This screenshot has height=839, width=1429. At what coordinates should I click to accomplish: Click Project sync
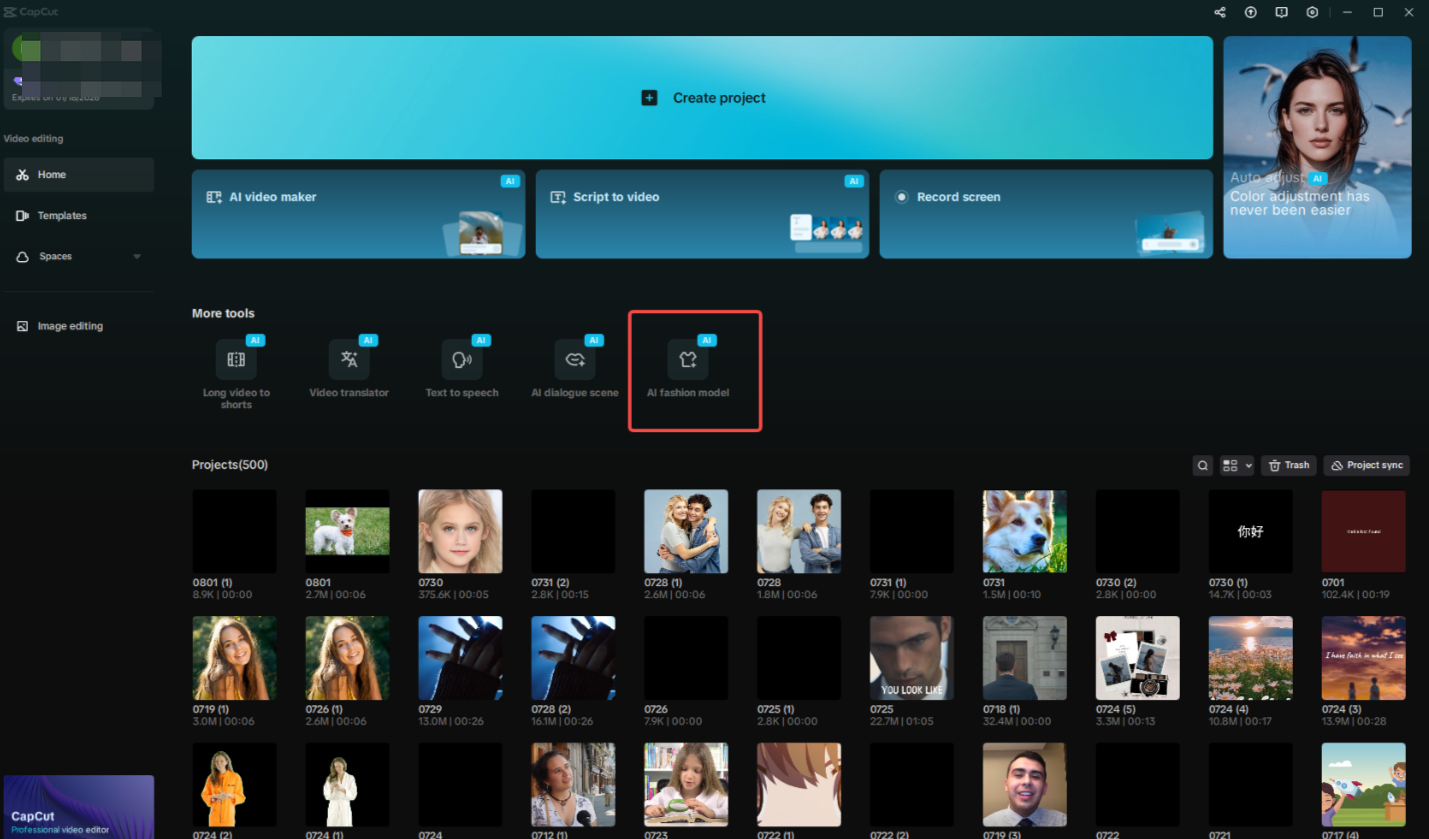click(1366, 465)
